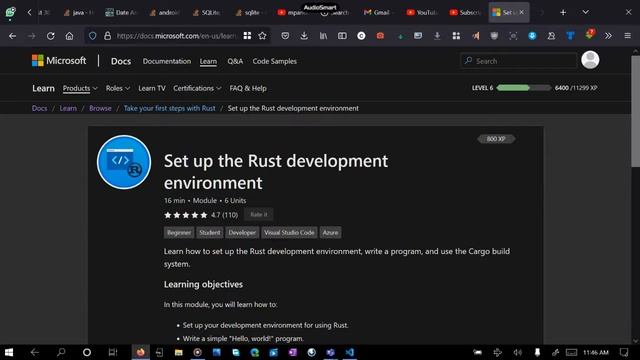Expand the Products dropdown menu
Image resolution: width=640 pixels, height=360 pixels.
(80, 88)
